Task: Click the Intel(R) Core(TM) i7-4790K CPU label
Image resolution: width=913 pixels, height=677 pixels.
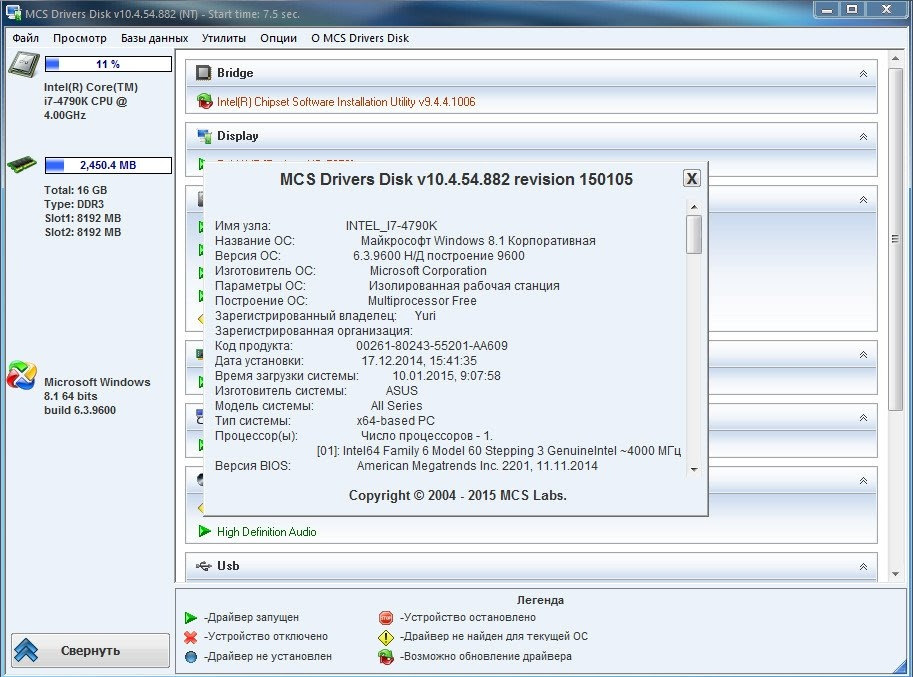Action: click(90, 101)
